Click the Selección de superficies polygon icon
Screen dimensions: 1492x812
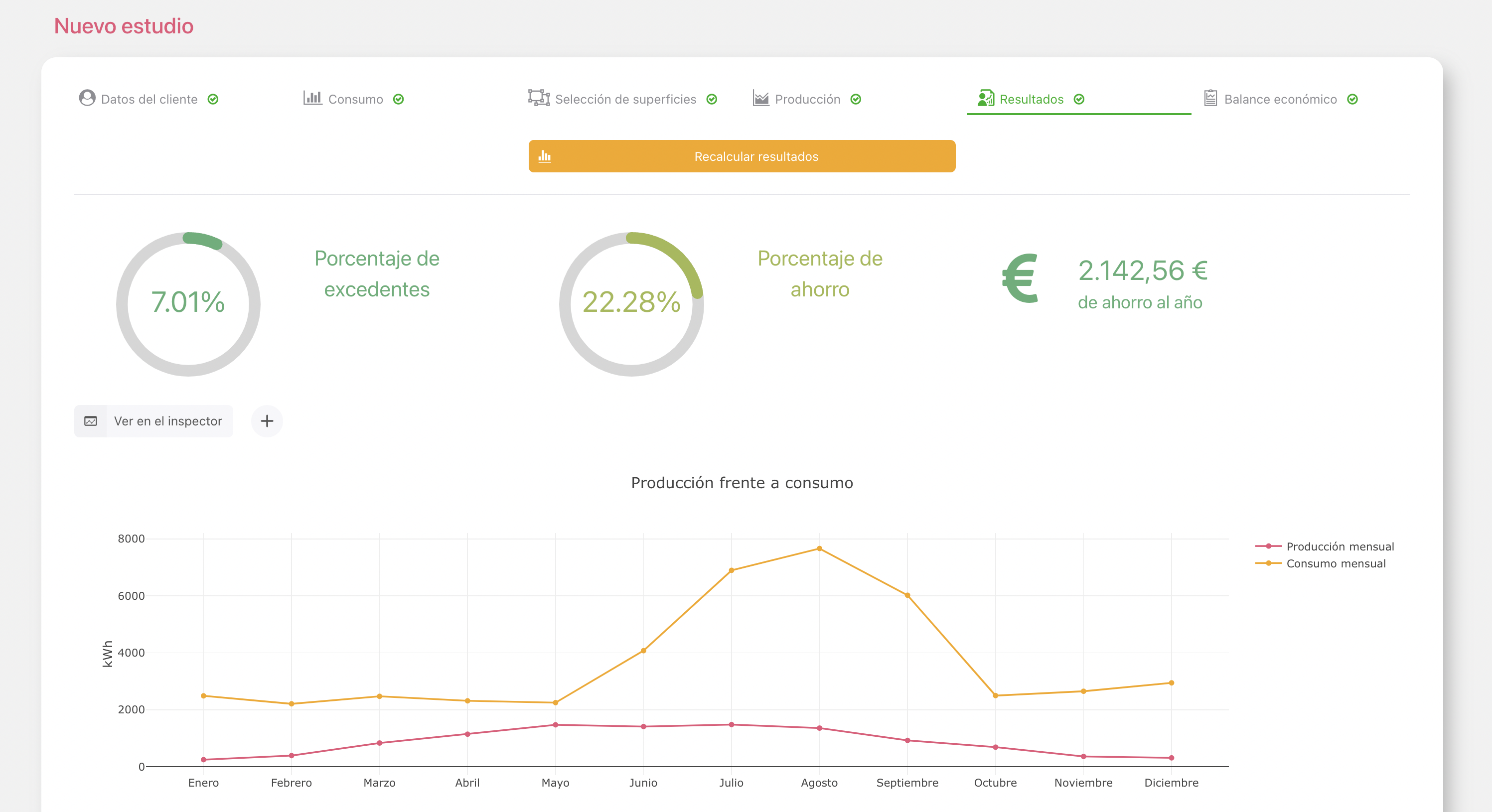click(x=539, y=98)
